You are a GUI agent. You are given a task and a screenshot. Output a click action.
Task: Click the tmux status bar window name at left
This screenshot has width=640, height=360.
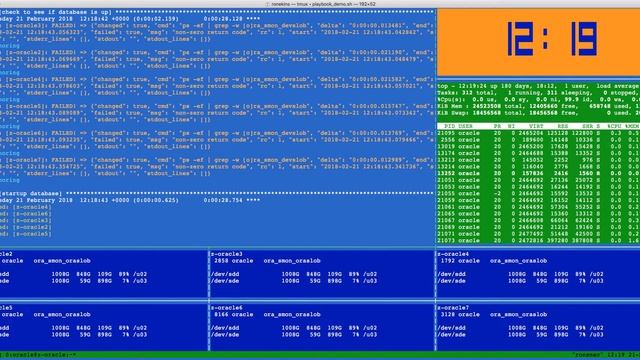point(38,355)
